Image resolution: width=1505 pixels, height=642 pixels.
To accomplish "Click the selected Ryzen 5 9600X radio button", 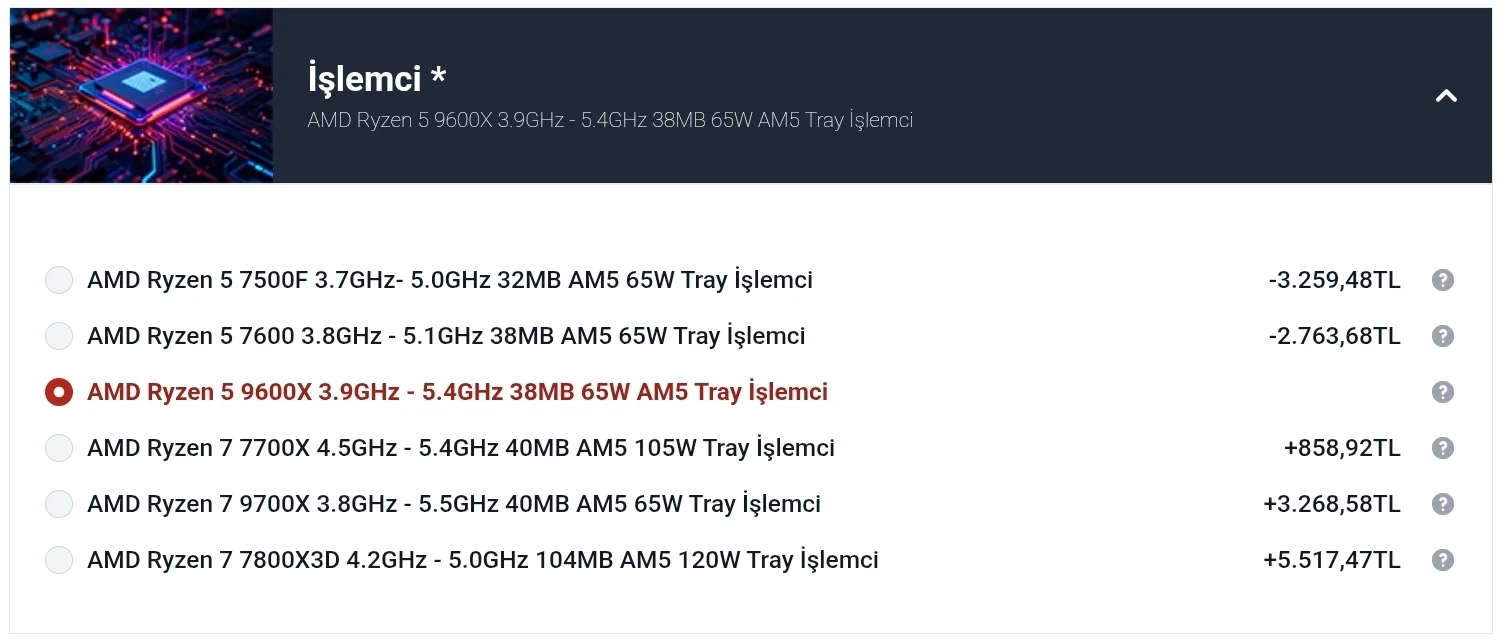I will [x=59, y=392].
